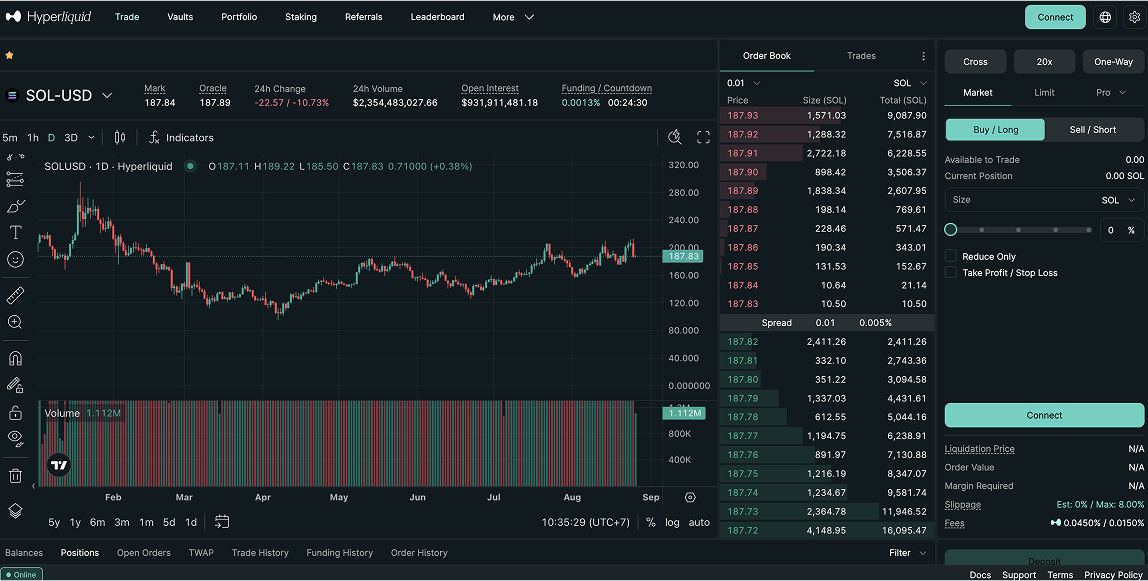Click the Cross margin button

pos(975,61)
